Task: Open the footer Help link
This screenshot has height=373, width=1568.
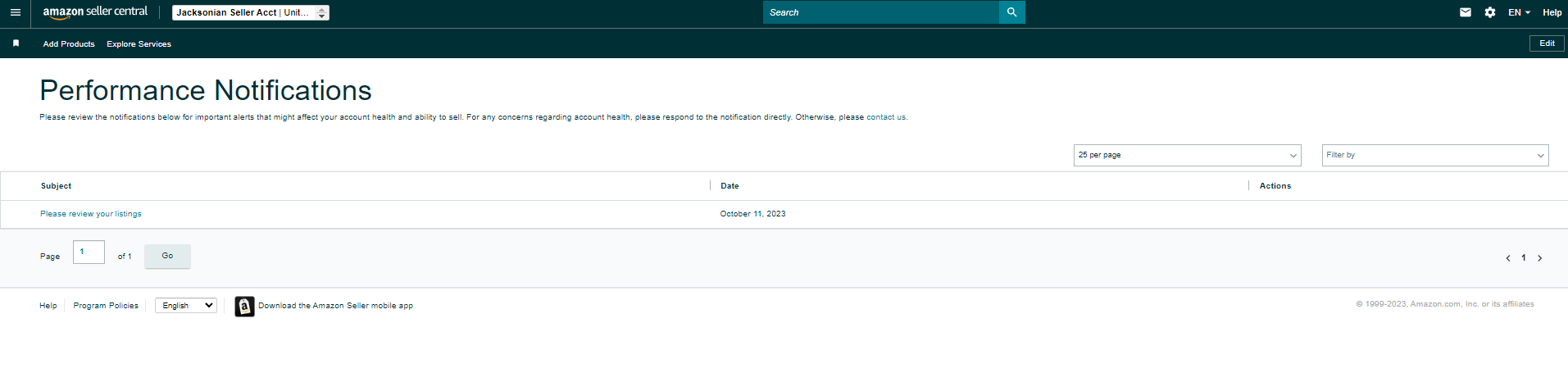Action: [48, 306]
